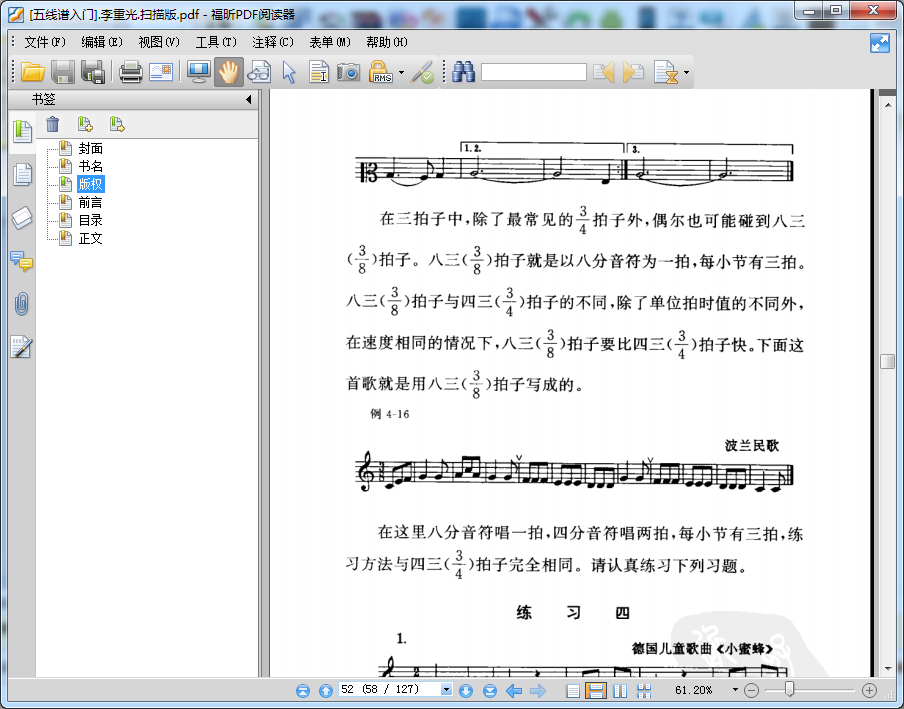Go to next page button

tap(466, 691)
